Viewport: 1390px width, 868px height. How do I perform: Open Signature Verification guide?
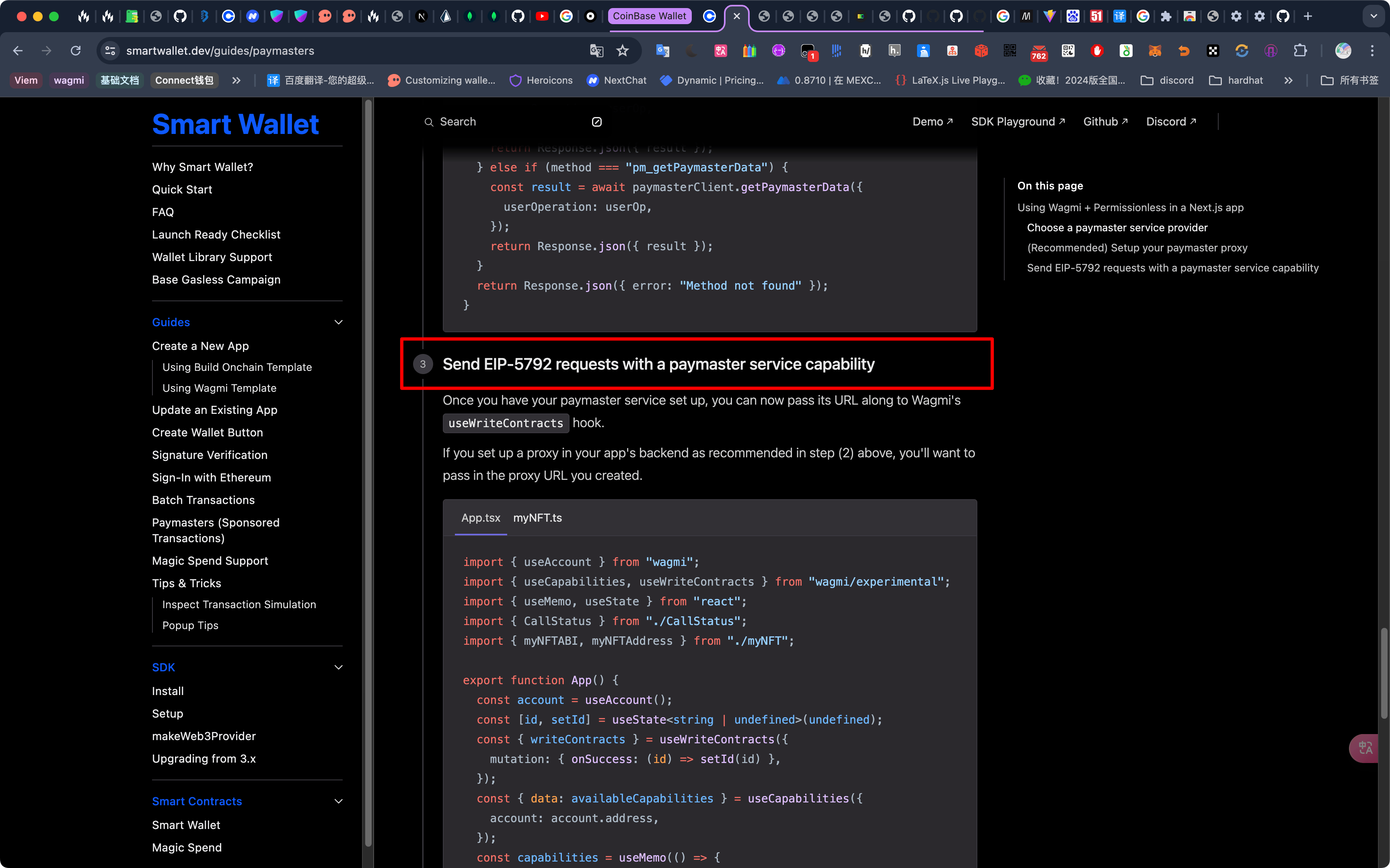(x=210, y=455)
